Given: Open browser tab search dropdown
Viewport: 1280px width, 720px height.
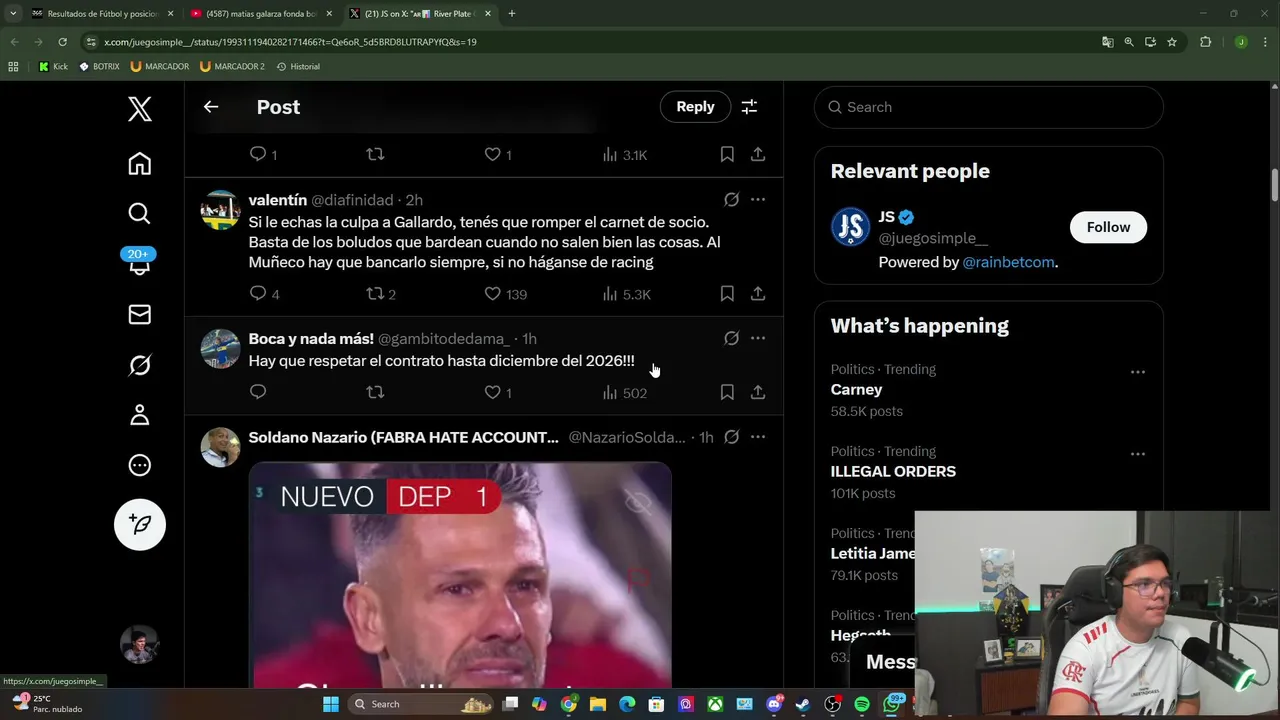Looking at the screenshot, I should [x=13, y=14].
